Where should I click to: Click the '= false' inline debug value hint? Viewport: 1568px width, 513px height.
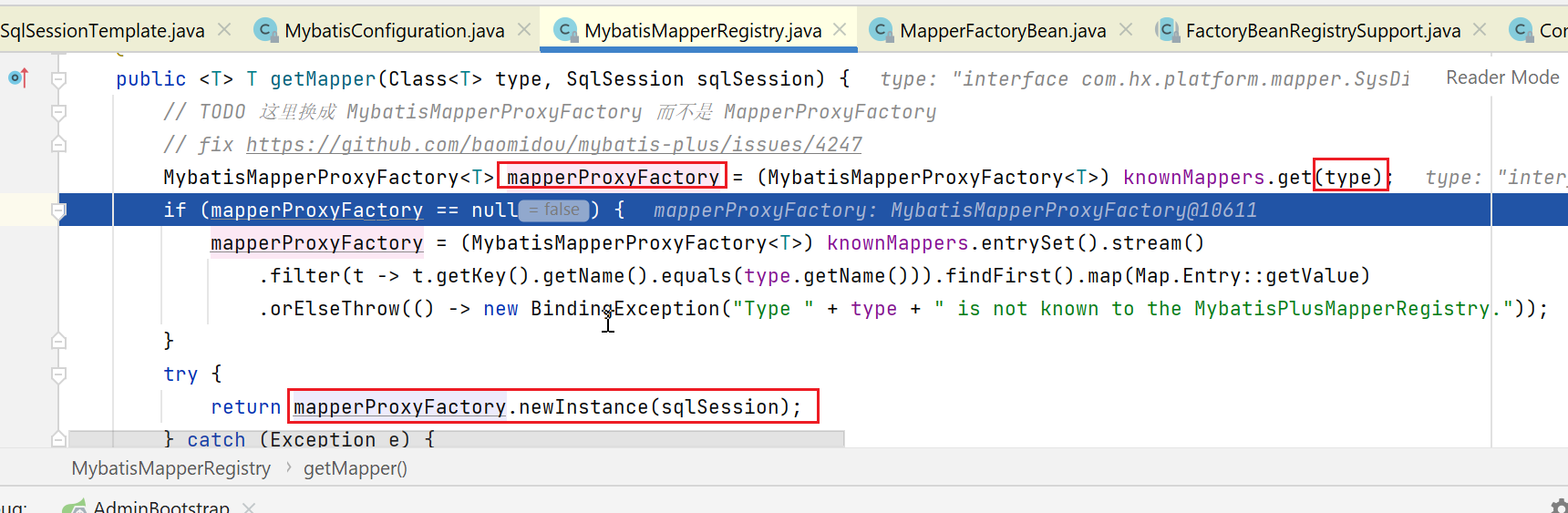555,210
